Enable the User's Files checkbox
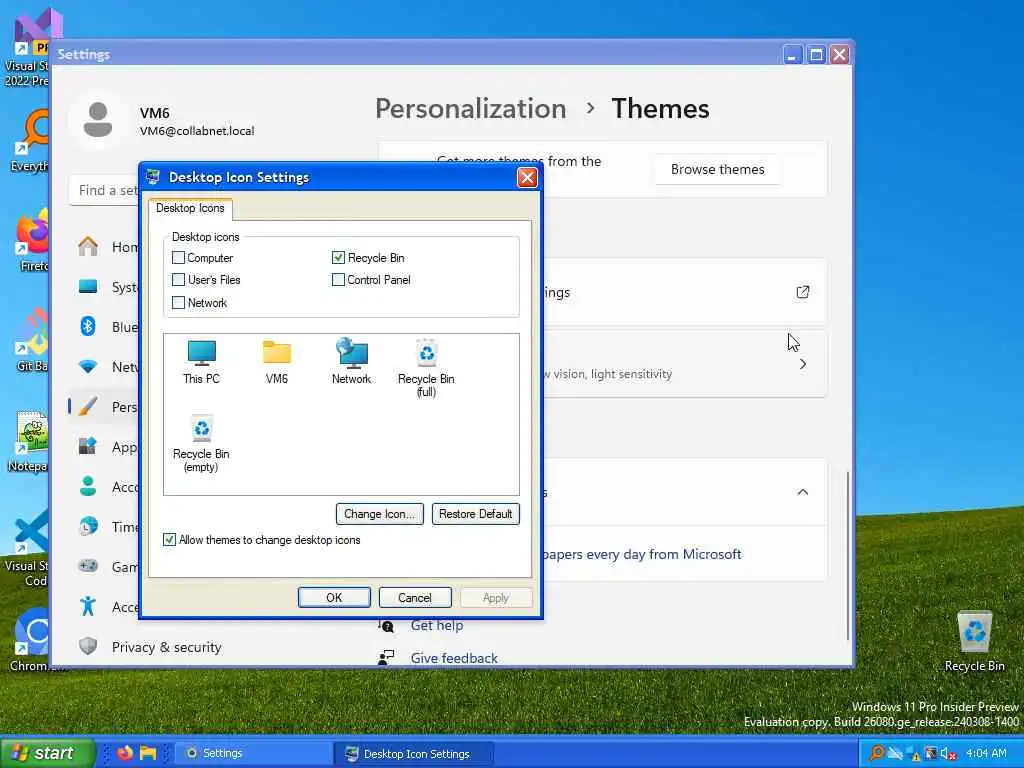This screenshot has width=1024, height=768. coord(178,280)
